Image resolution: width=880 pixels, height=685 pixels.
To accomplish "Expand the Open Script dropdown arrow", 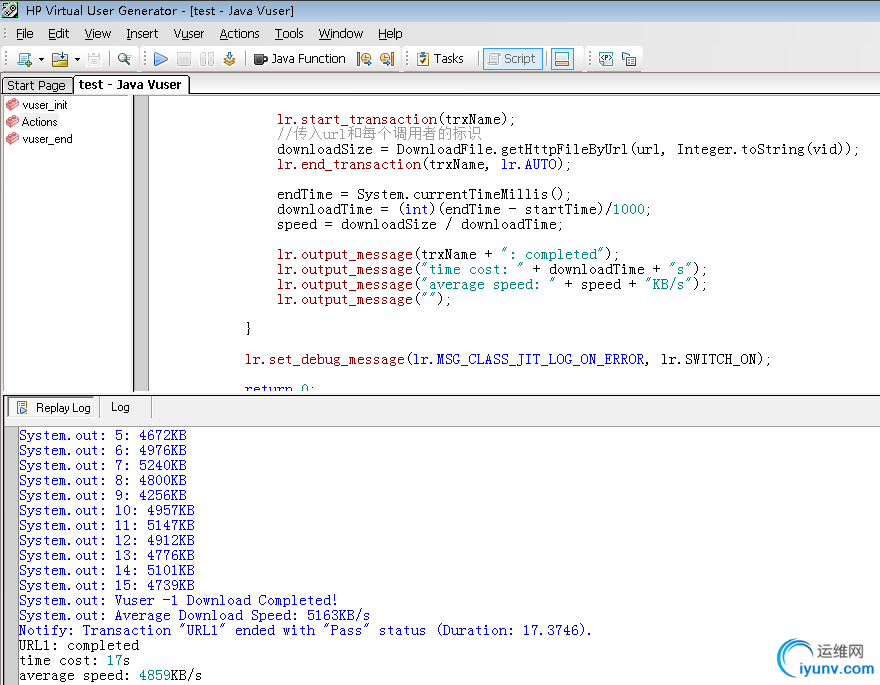I will pos(77,59).
